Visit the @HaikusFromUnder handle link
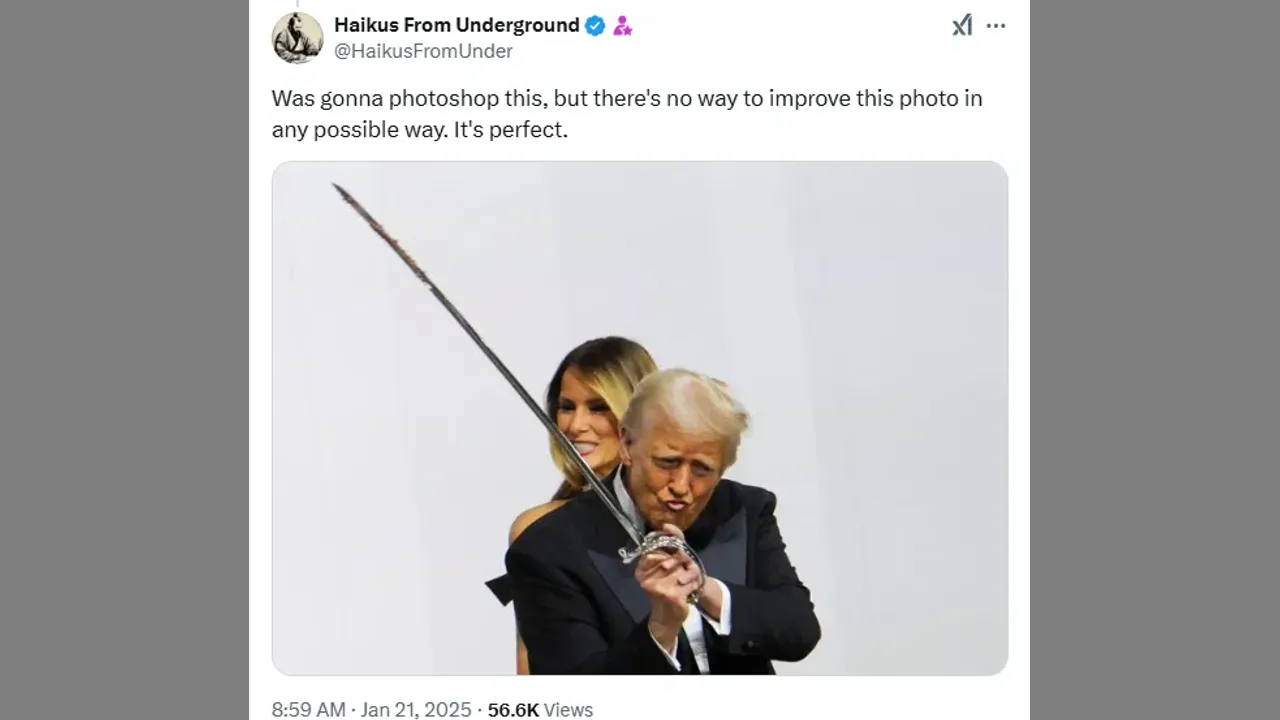 (423, 51)
